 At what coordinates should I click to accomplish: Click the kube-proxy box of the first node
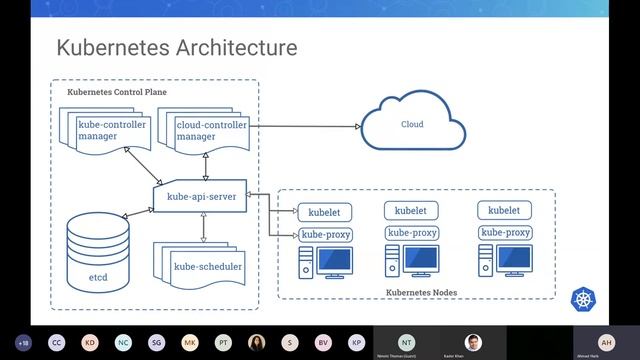[x=326, y=235]
